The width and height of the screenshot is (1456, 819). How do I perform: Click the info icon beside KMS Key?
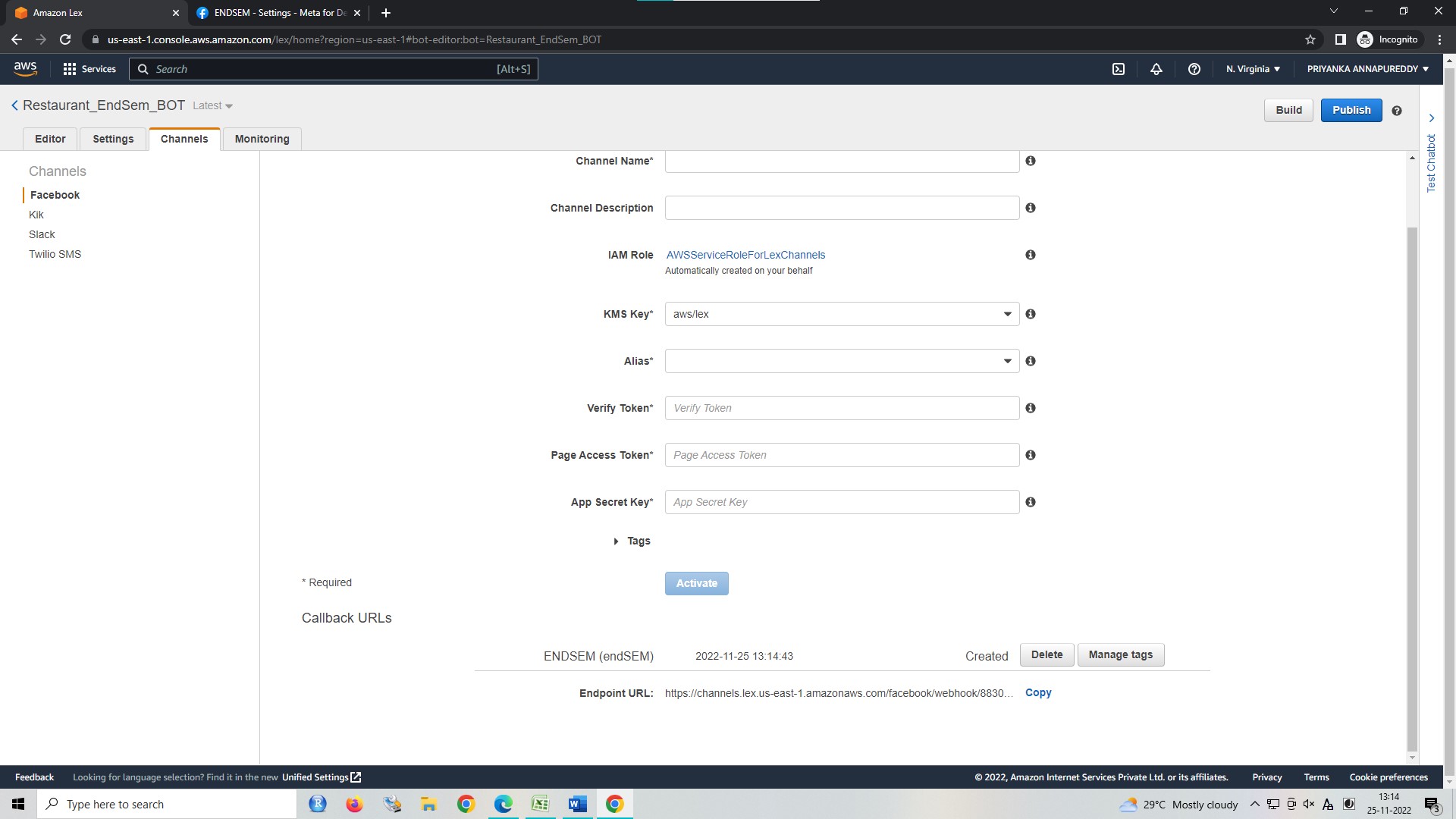[1030, 314]
